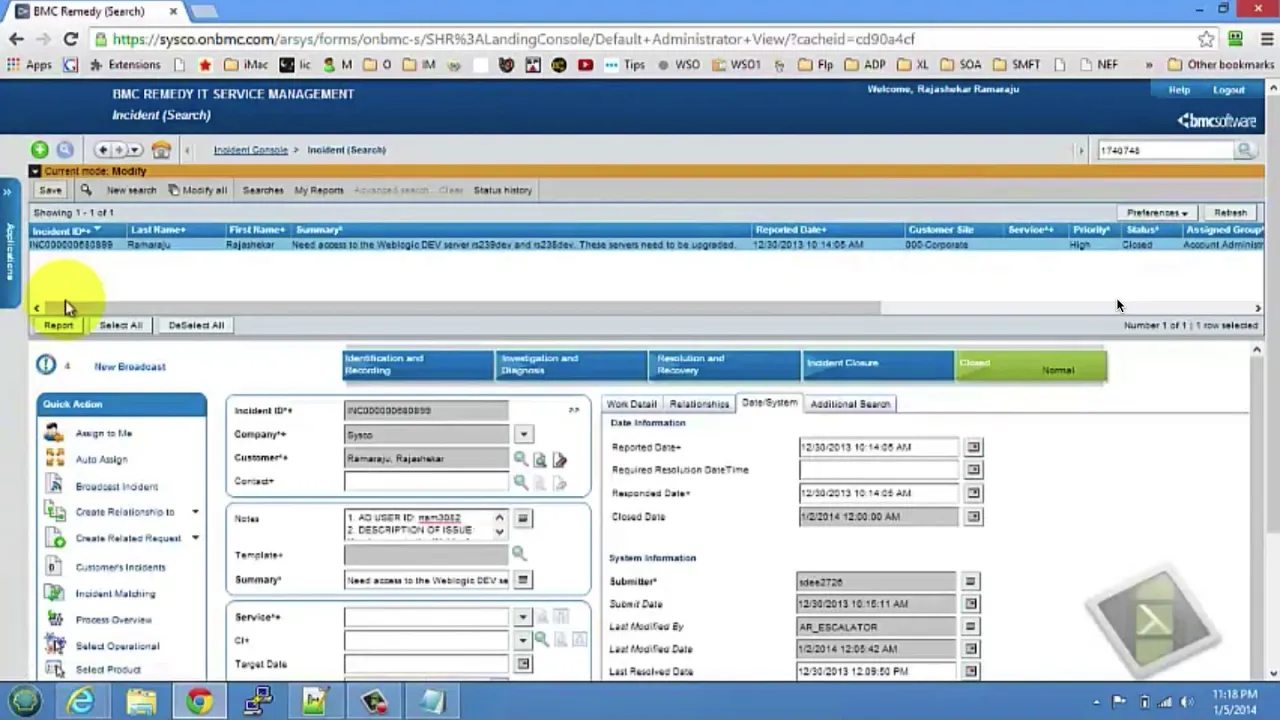Click the Create Relationship to icon
1280x720 pixels.
point(55,512)
